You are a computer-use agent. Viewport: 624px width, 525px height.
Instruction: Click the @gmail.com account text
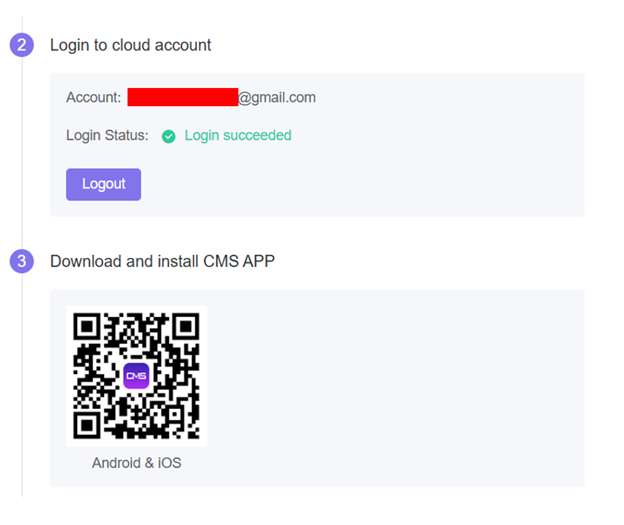[277, 97]
